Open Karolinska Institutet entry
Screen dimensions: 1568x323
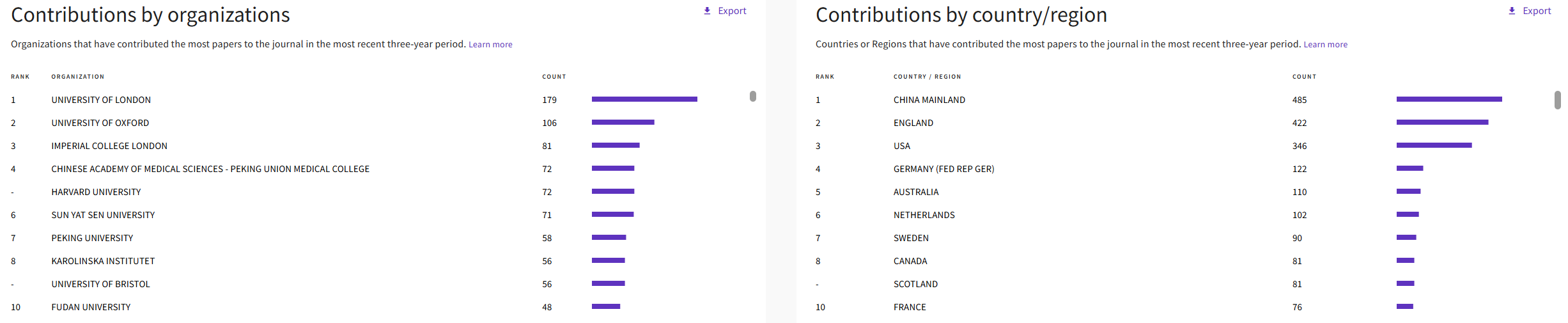(x=103, y=261)
